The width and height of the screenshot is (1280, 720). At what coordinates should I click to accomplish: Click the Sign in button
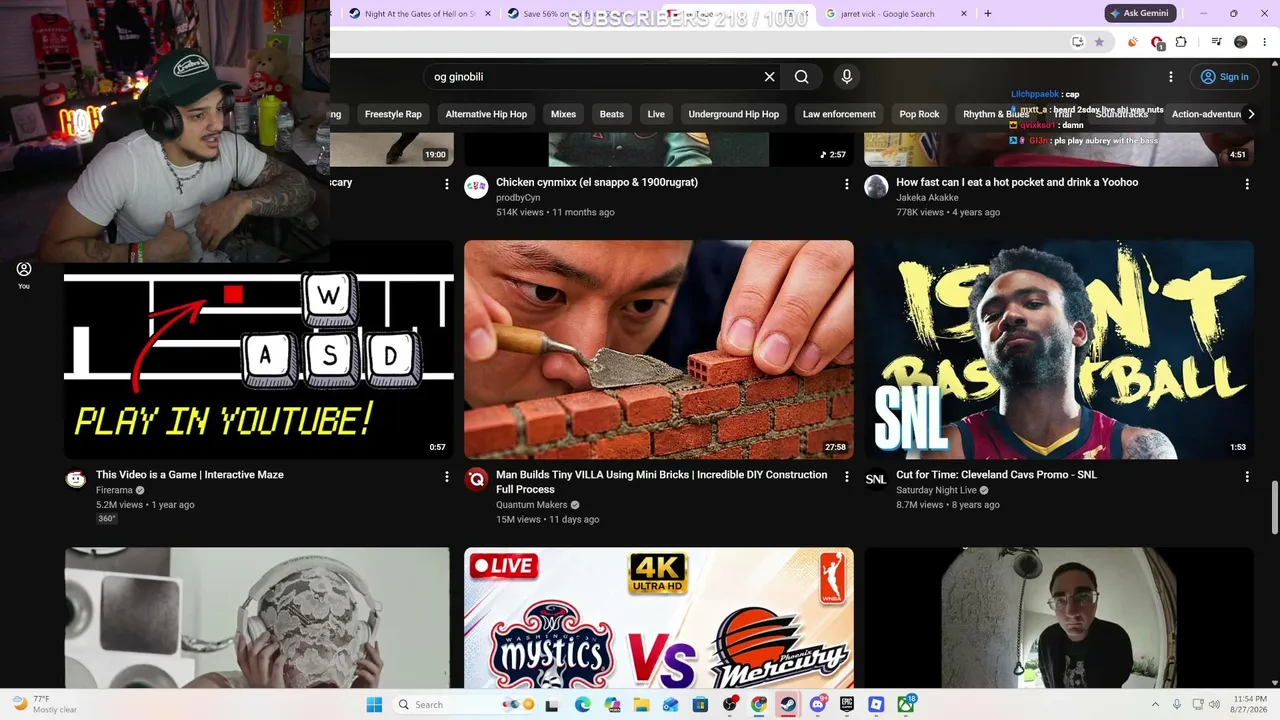pos(1225,77)
